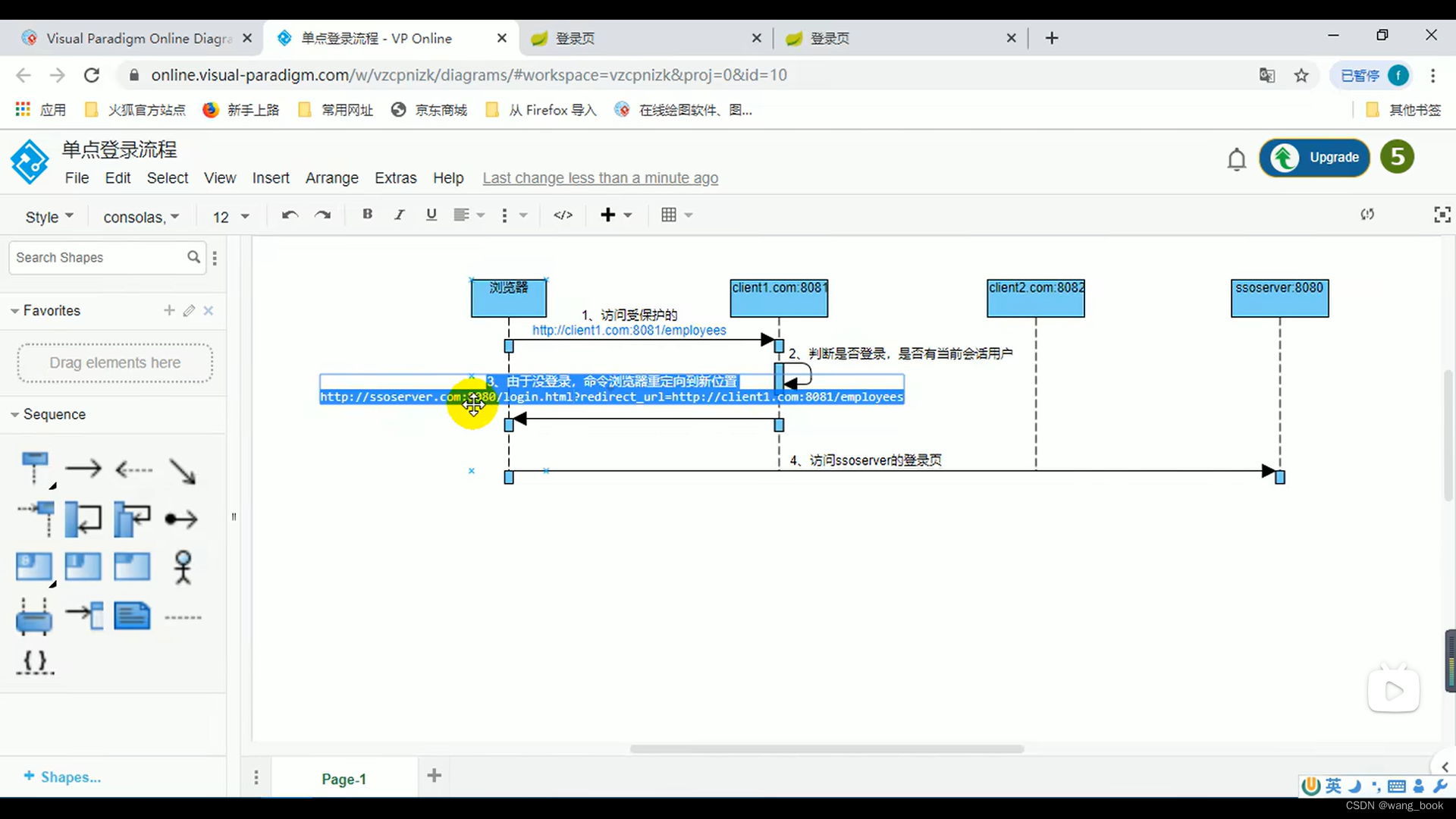Select the Bold formatting icon
1456x819 pixels.
pos(367,215)
